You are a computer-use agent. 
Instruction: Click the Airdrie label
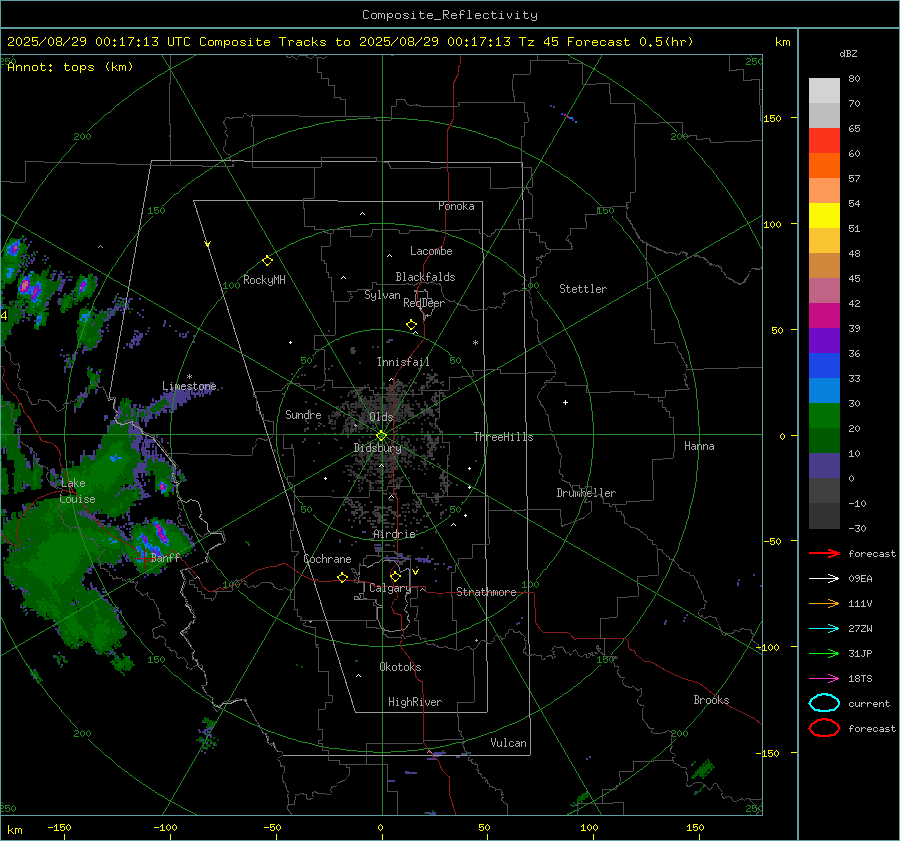[394, 534]
